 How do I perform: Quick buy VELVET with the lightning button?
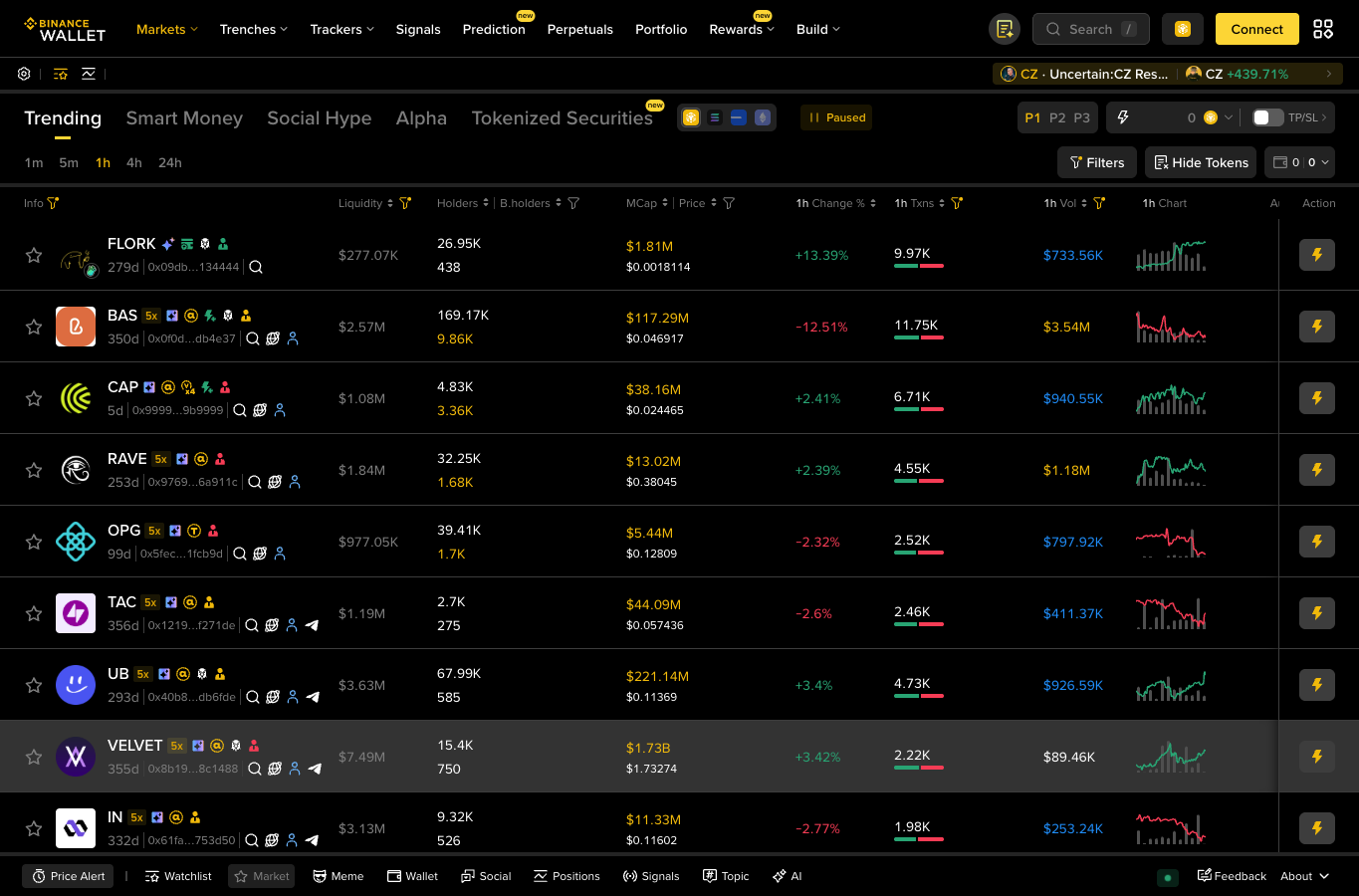point(1317,757)
